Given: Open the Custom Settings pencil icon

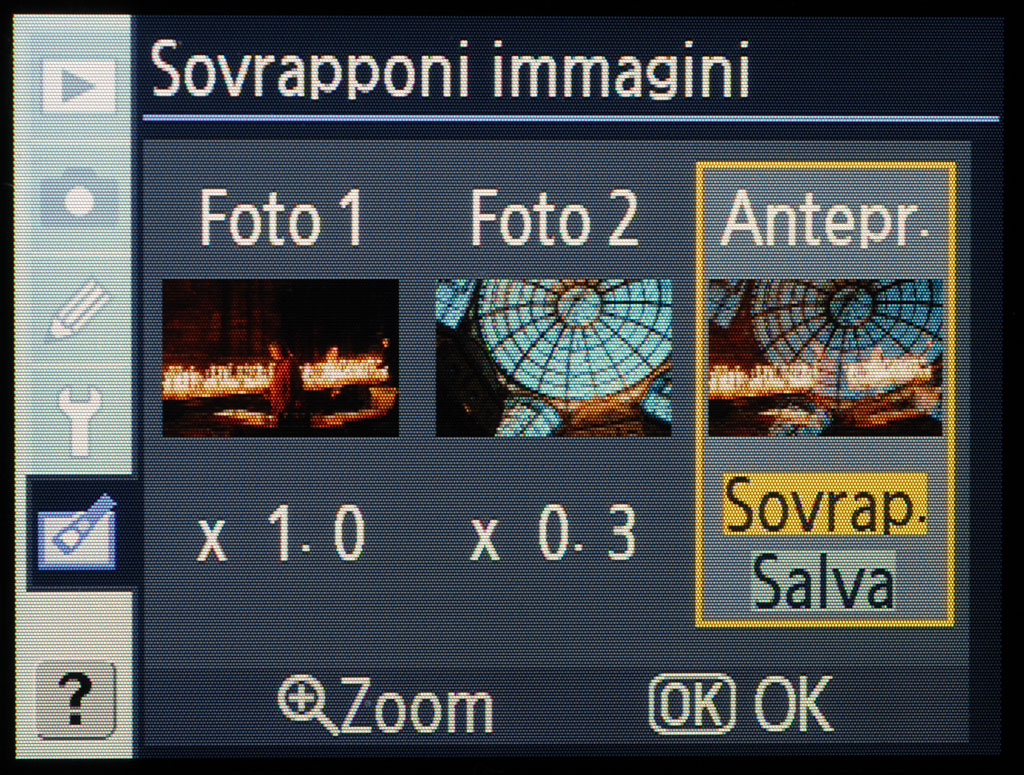Looking at the screenshot, I should click(x=80, y=308).
